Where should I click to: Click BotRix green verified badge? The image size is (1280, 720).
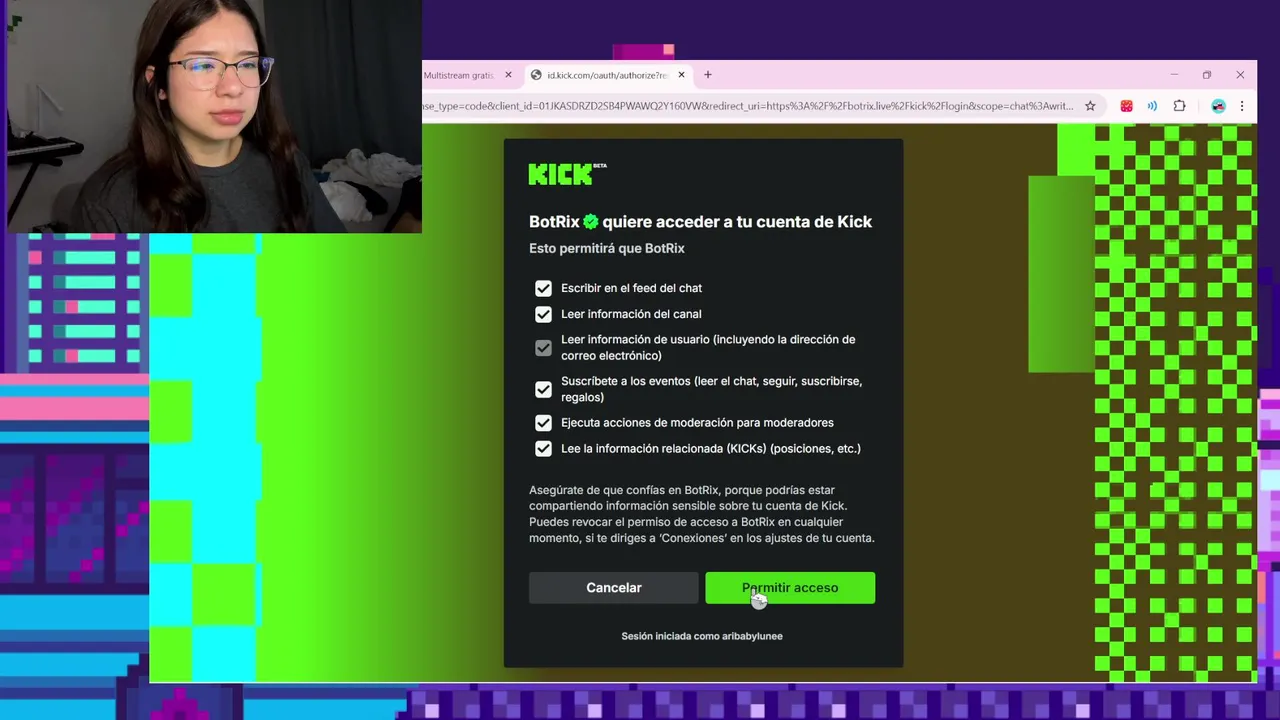click(591, 222)
